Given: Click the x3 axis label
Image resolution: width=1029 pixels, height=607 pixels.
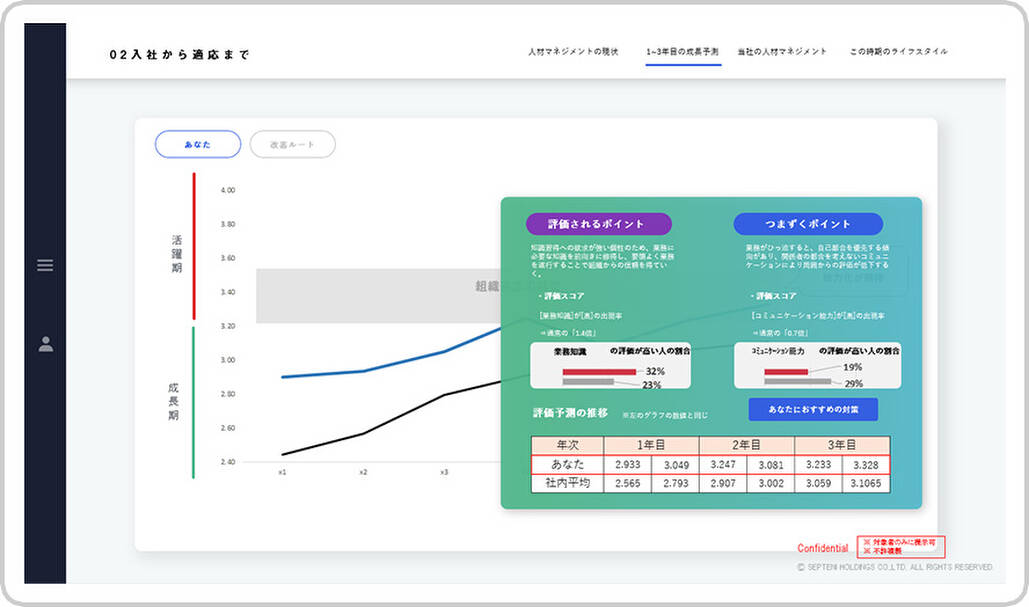Looking at the screenshot, I should pos(444,472).
